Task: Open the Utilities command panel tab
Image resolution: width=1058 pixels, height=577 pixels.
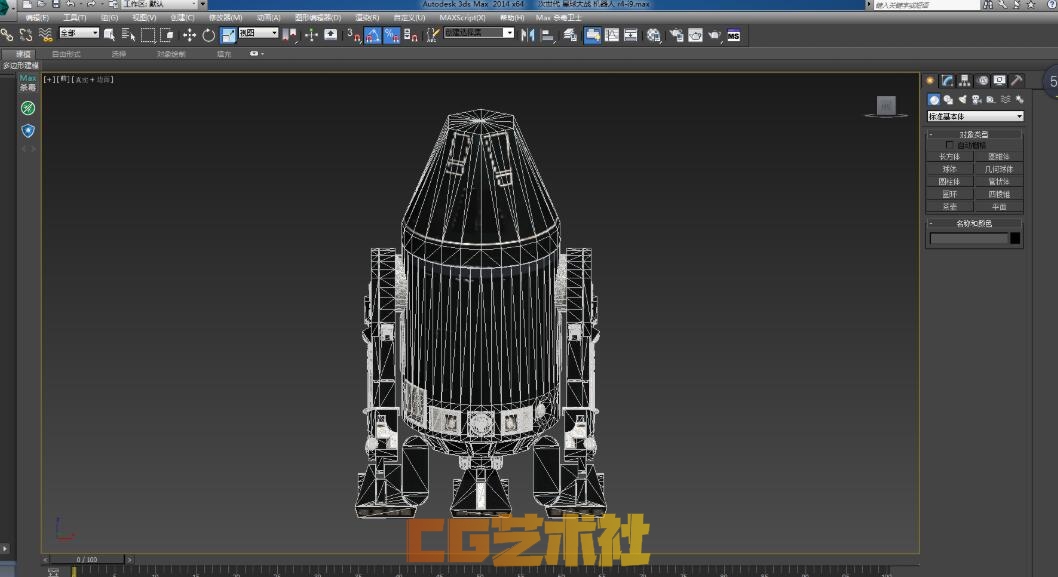Action: (1017, 81)
